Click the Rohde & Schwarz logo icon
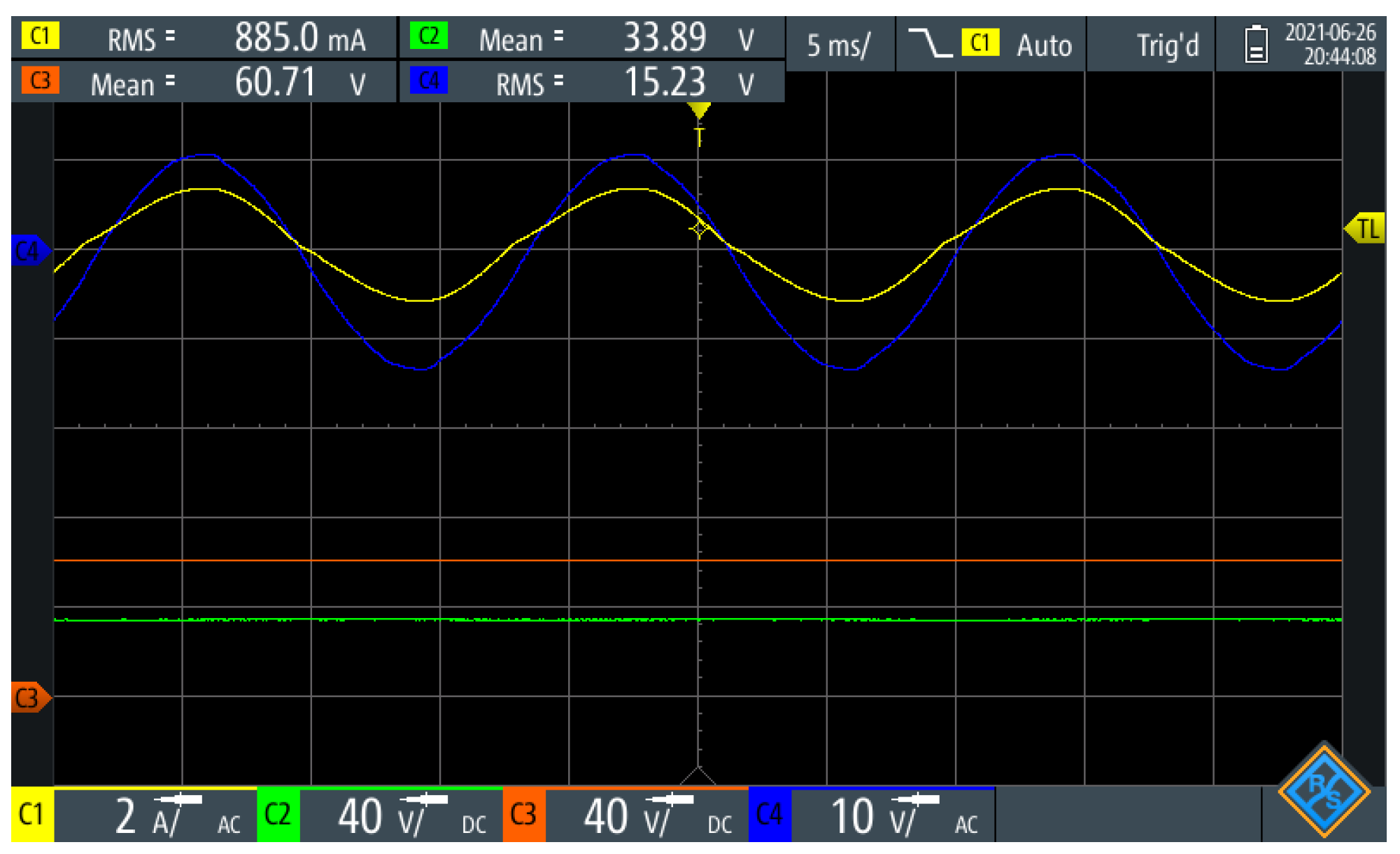Screen dimensions: 1400x854 [x=1324, y=791]
